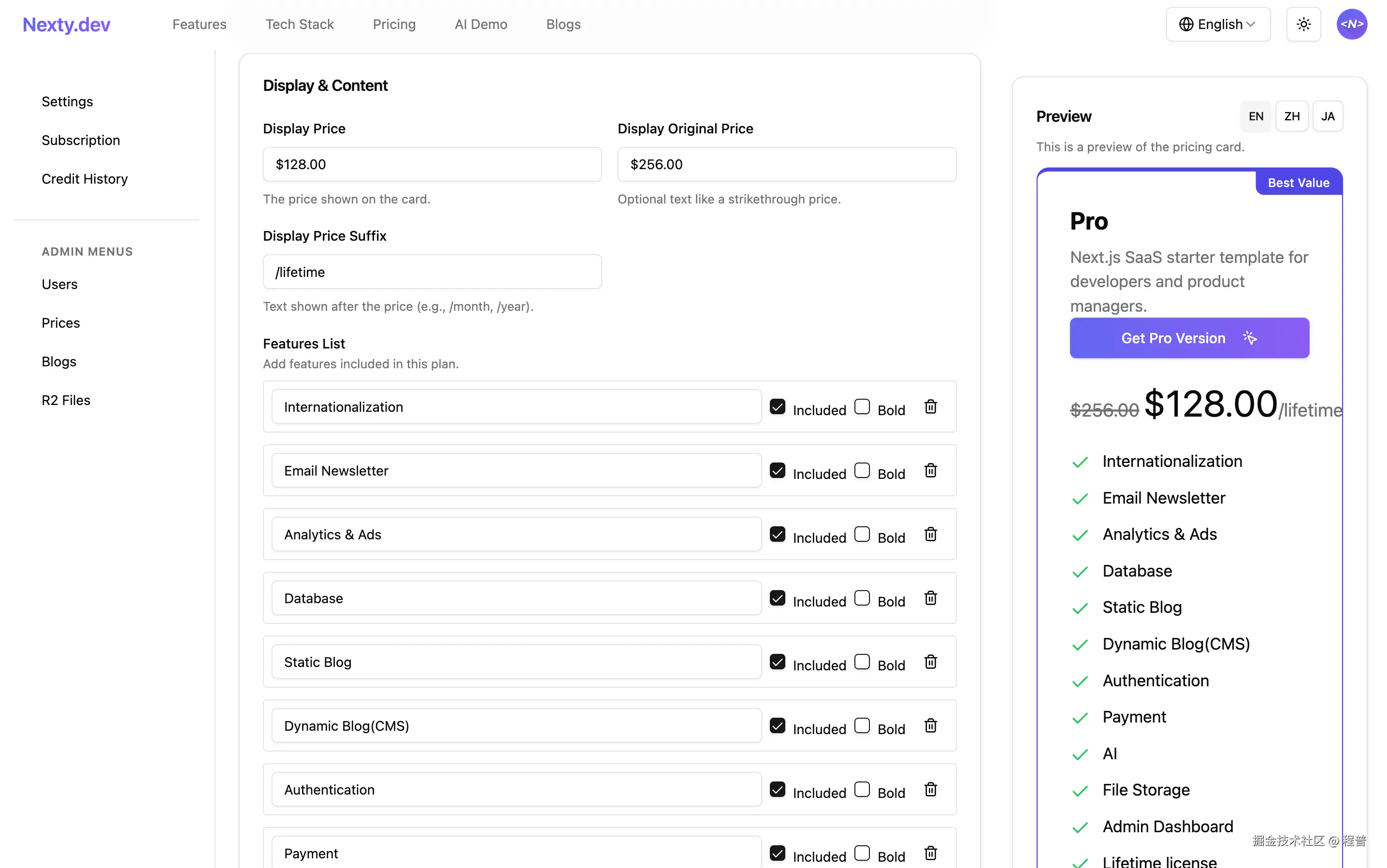The image size is (1387, 868).
Task: Delete the Database feature row
Action: pos(931,598)
